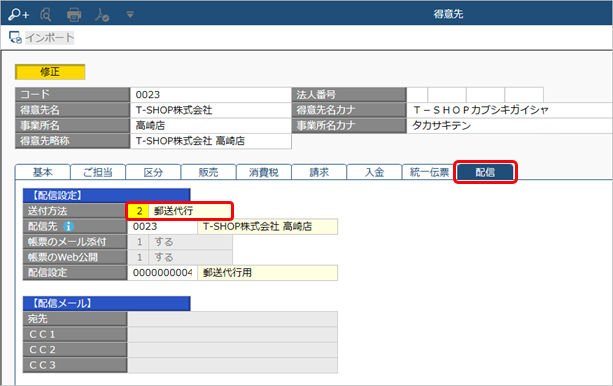Screen dimensions: 613x386
Task: Switch to the 基本 tab
Action: point(43,172)
